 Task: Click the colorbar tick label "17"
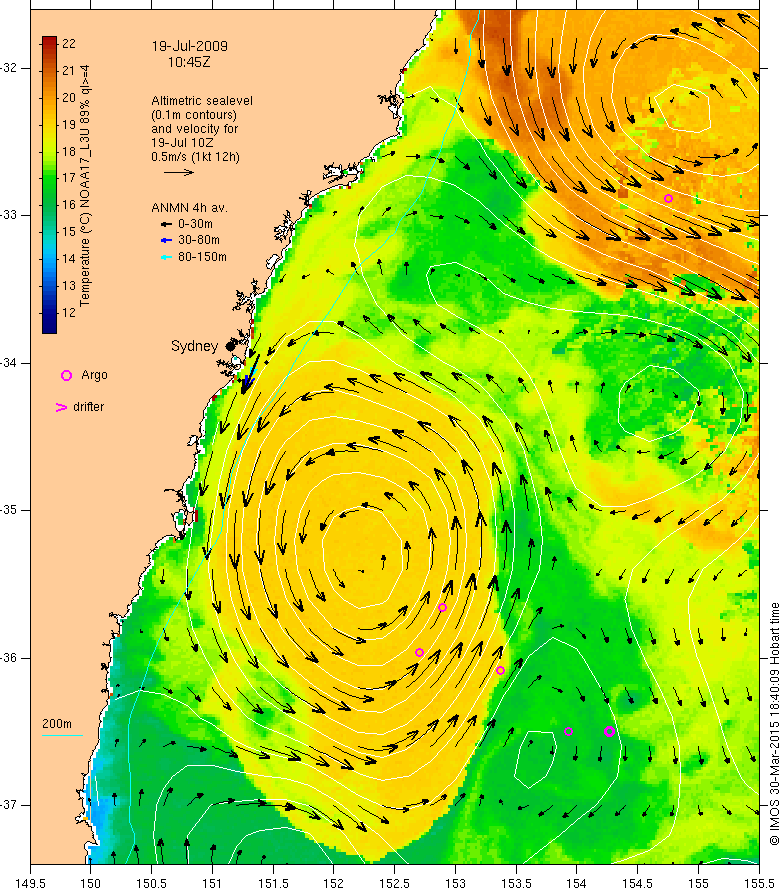pyautogui.click(x=69, y=178)
